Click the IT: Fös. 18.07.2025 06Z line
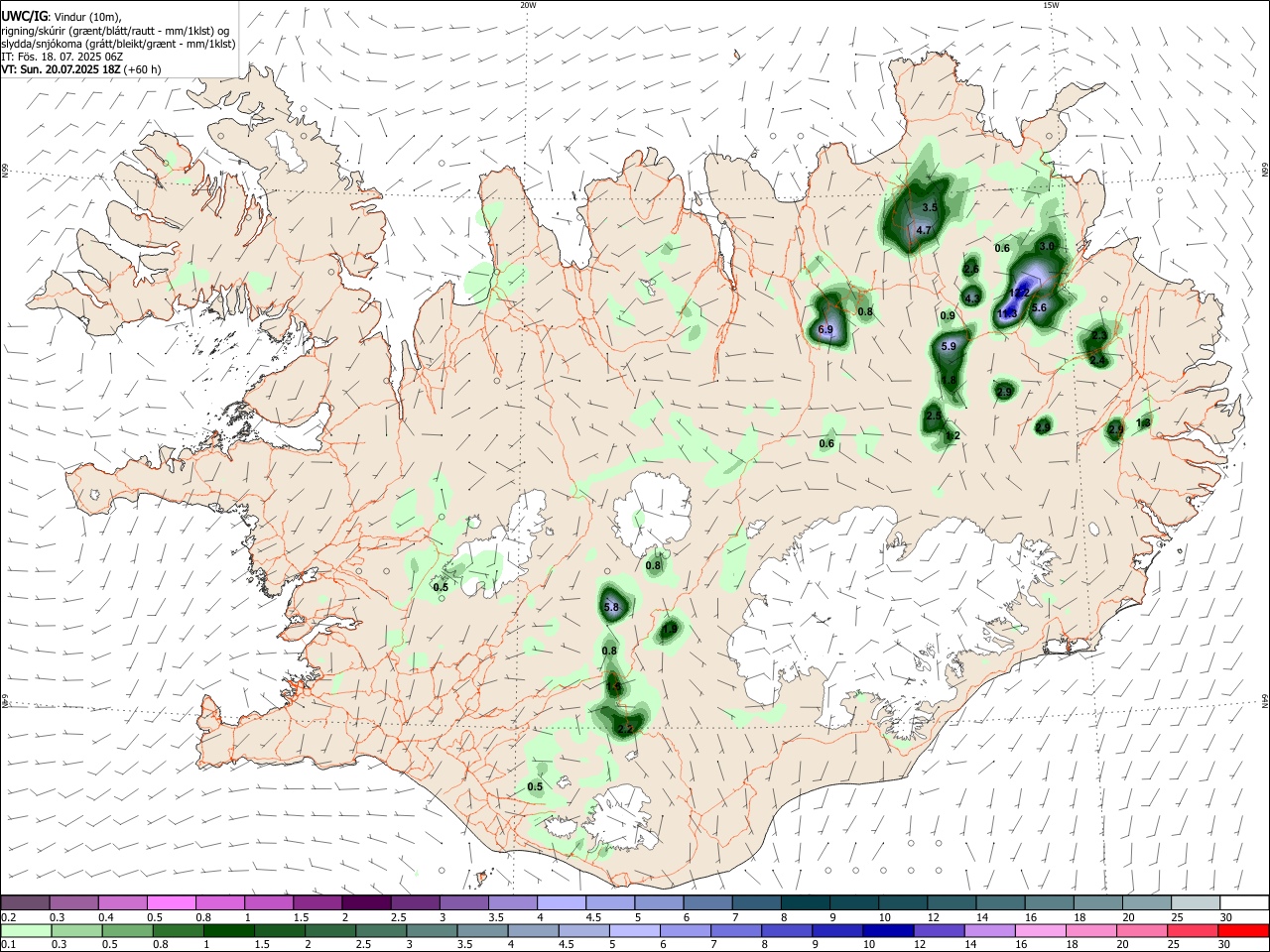This screenshot has width=1270, height=952. coord(62,57)
